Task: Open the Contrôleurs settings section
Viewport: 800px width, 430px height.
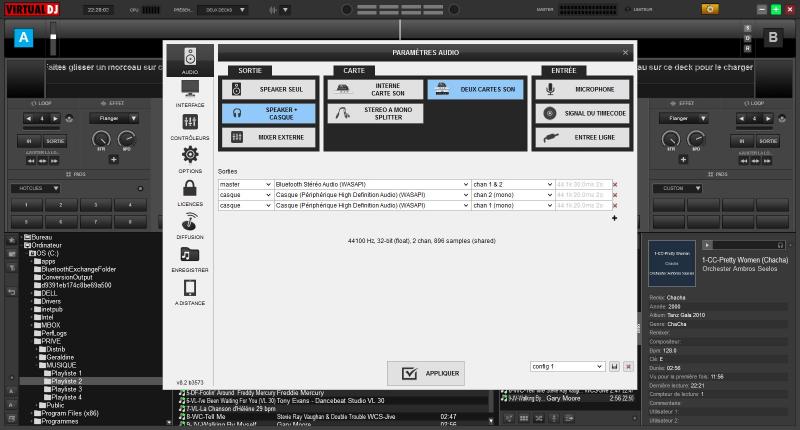Action: (x=190, y=127)
